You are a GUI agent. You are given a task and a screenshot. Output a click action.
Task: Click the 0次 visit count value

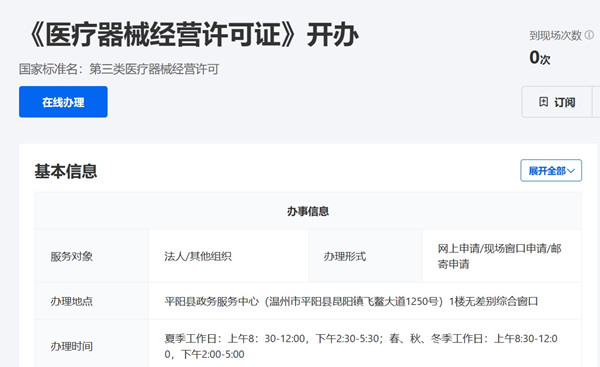(x=540, y=58)
